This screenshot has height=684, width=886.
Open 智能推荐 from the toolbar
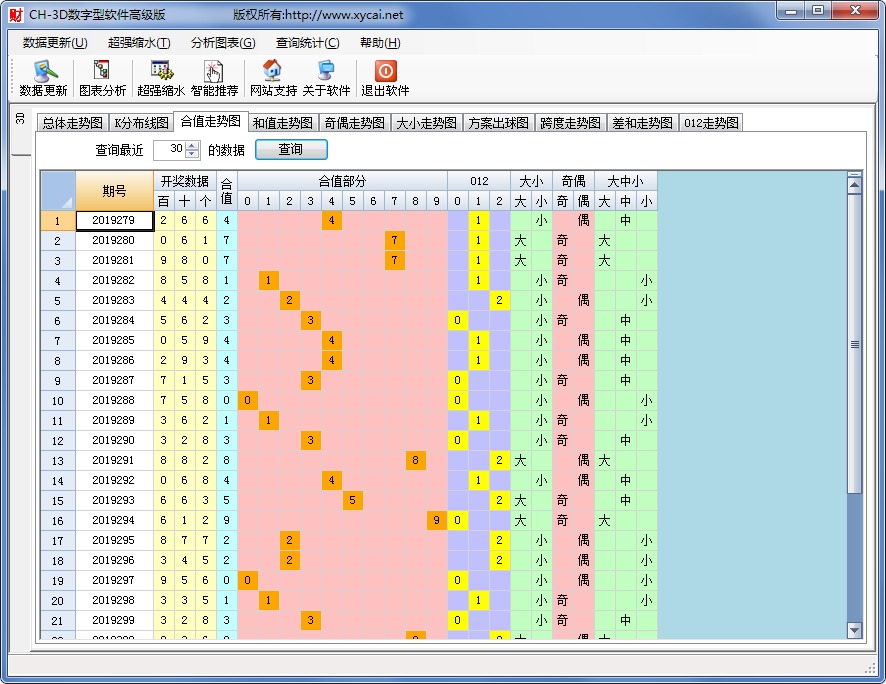[x=214, y=78]
